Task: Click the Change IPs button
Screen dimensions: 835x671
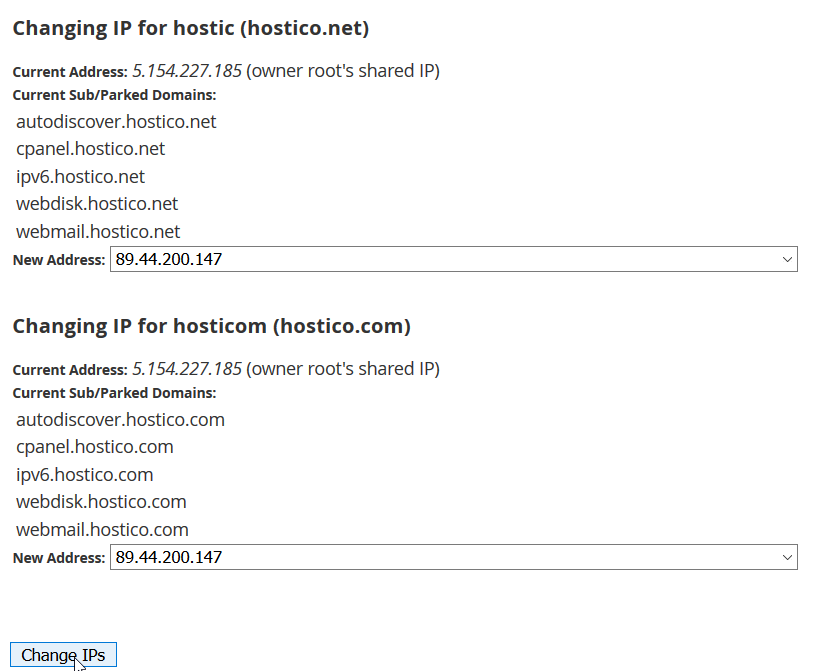Action: (x=63, y=655)
